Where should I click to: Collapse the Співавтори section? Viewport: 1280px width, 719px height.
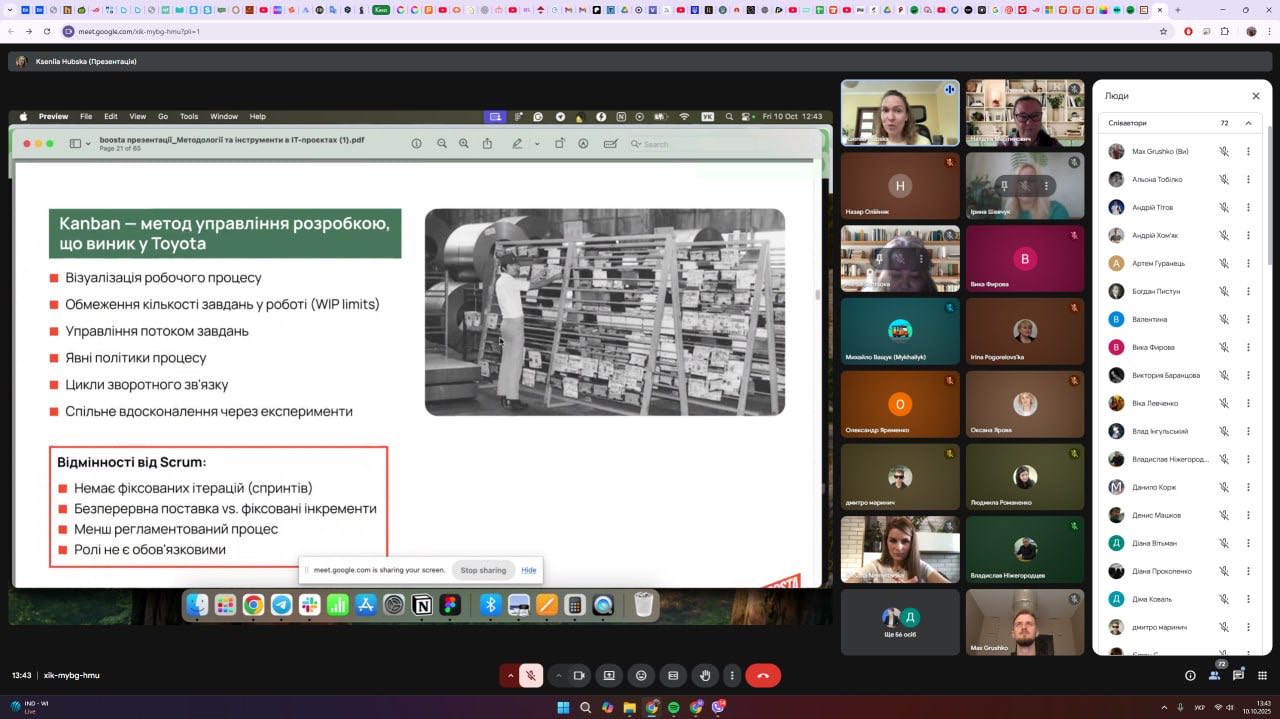(x=1248, y=123)
